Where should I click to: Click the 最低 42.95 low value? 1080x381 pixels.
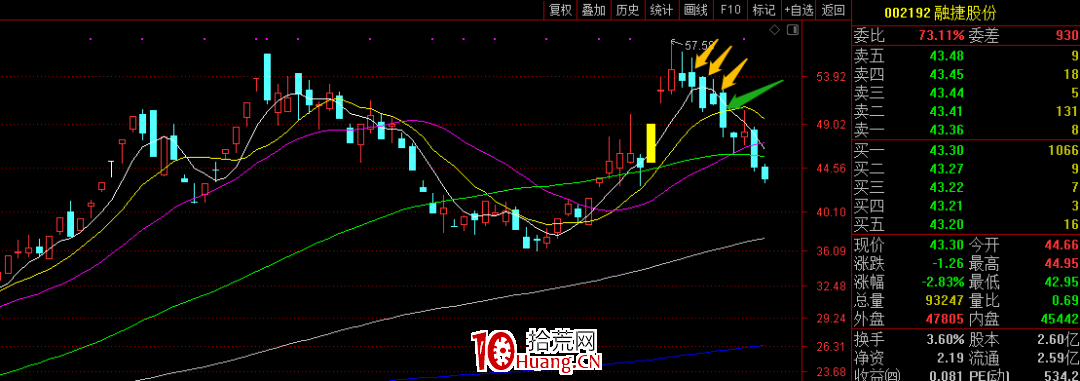pos(1061,282)
